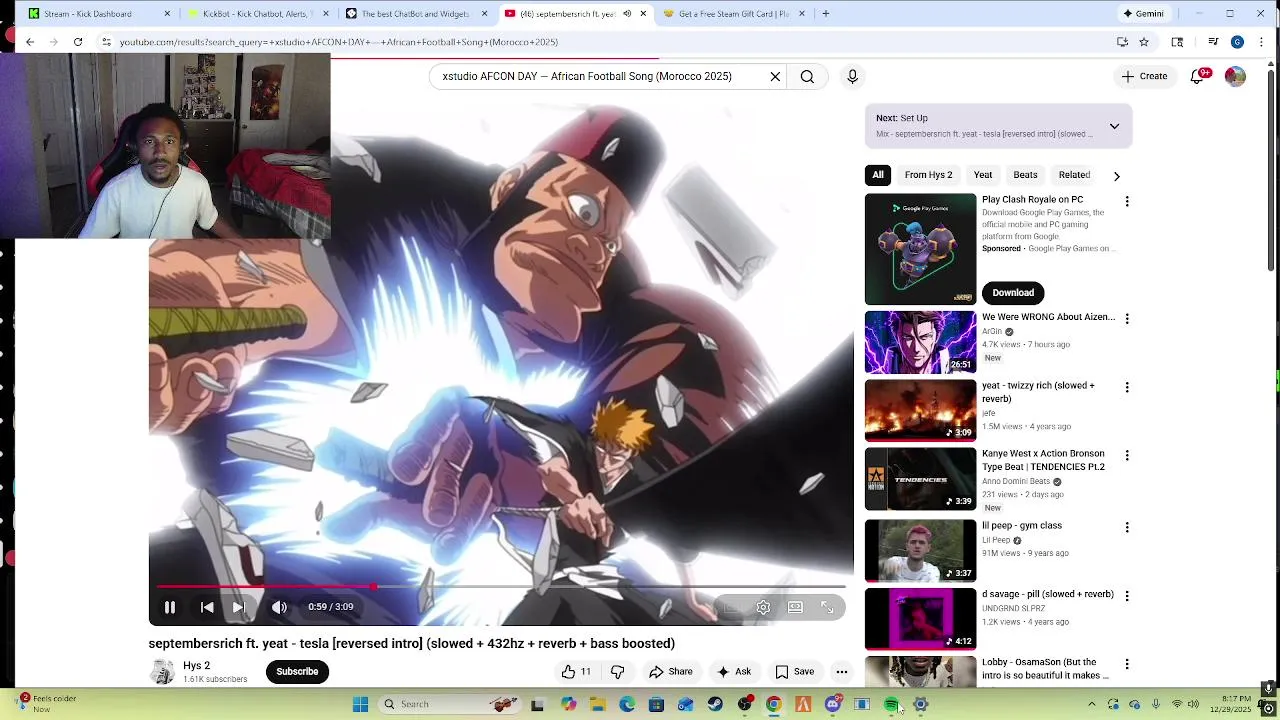This screenshot has height=720, width=1280.
Task: Select the Yeat filter chip
Action: point(983,175)
